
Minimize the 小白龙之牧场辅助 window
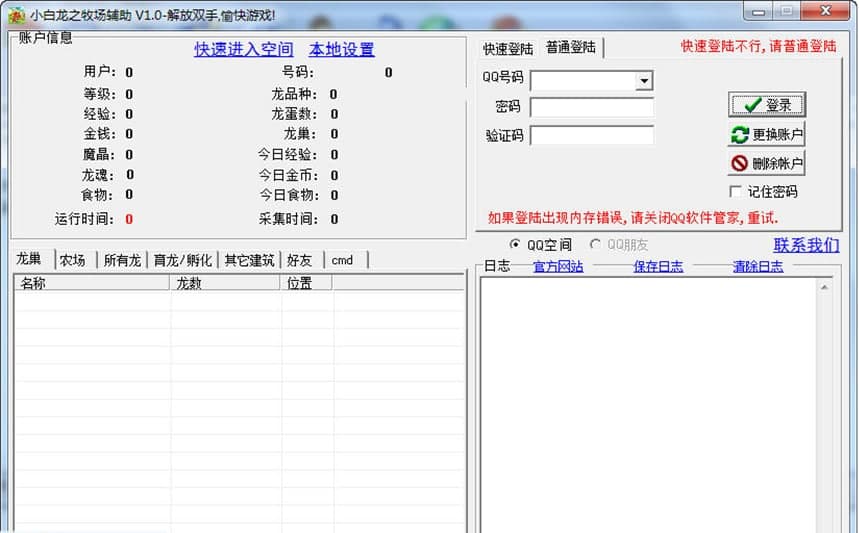(x=758, y=12)
